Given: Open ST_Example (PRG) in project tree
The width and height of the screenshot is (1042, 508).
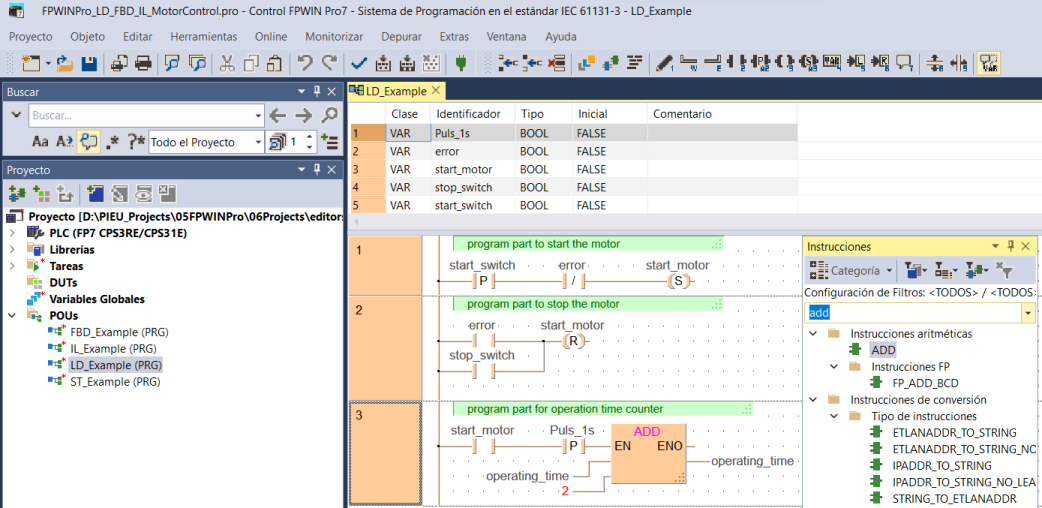Looking at the screenshot, I should [x=115, y=382].
